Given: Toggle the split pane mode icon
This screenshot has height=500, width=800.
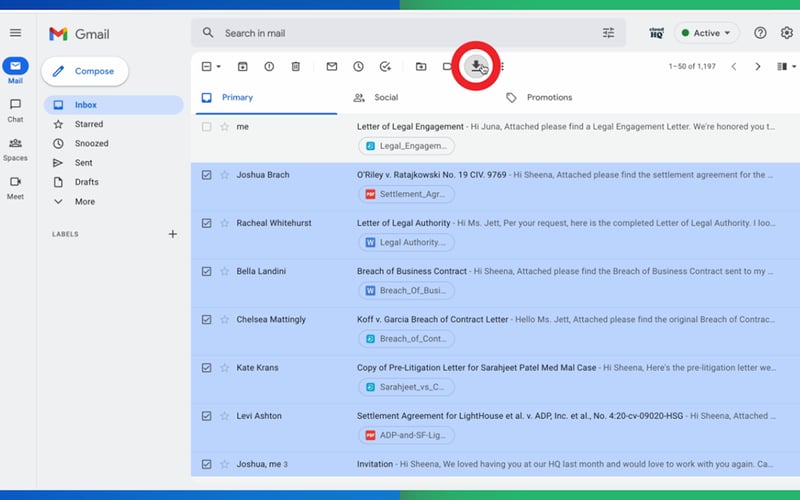Looking at the screenshot, I should coord(782,67).
